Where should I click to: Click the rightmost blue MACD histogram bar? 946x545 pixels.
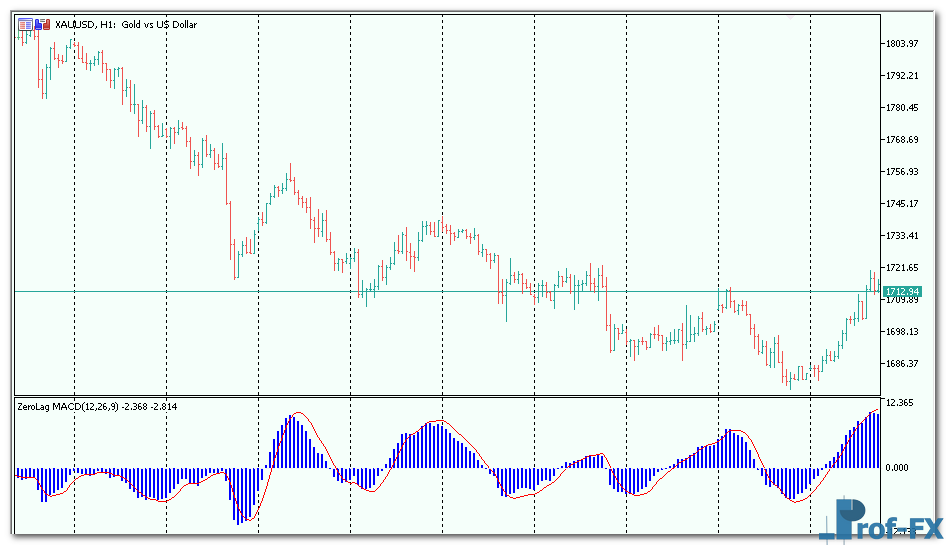tap(878, 440)
